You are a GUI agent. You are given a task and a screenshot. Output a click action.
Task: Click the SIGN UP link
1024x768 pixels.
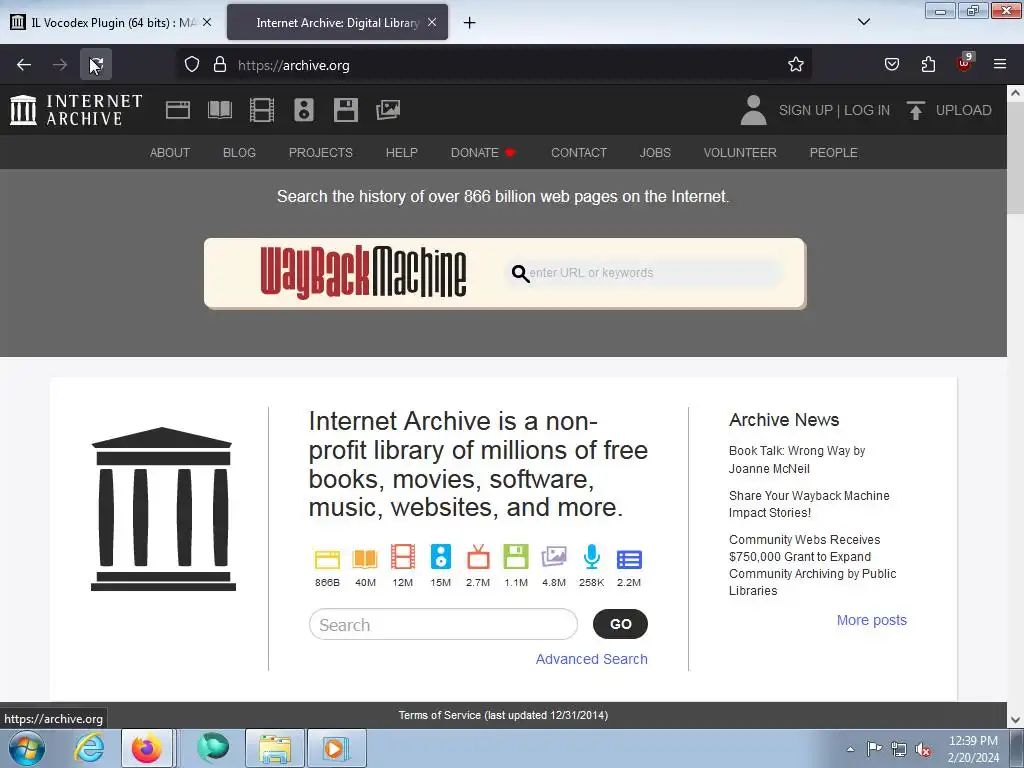coord(805,110)
